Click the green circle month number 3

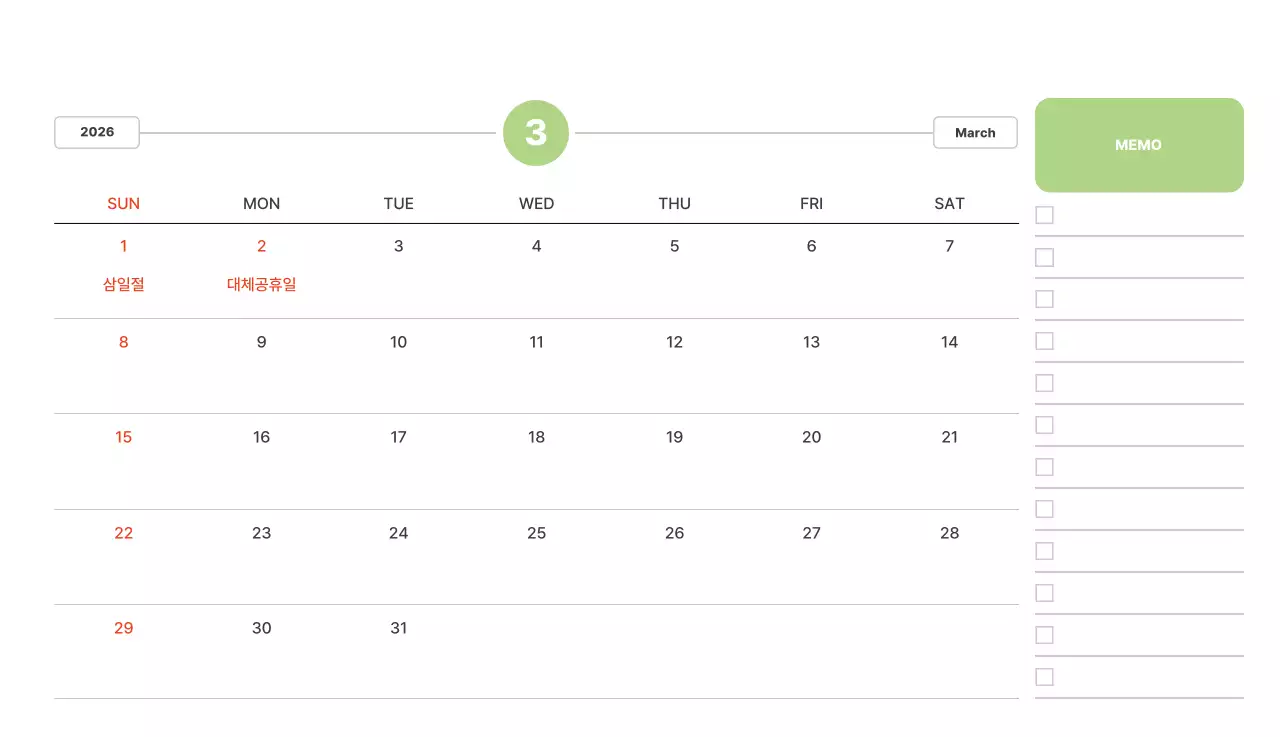pyautogui.click(x=536, y=133)
